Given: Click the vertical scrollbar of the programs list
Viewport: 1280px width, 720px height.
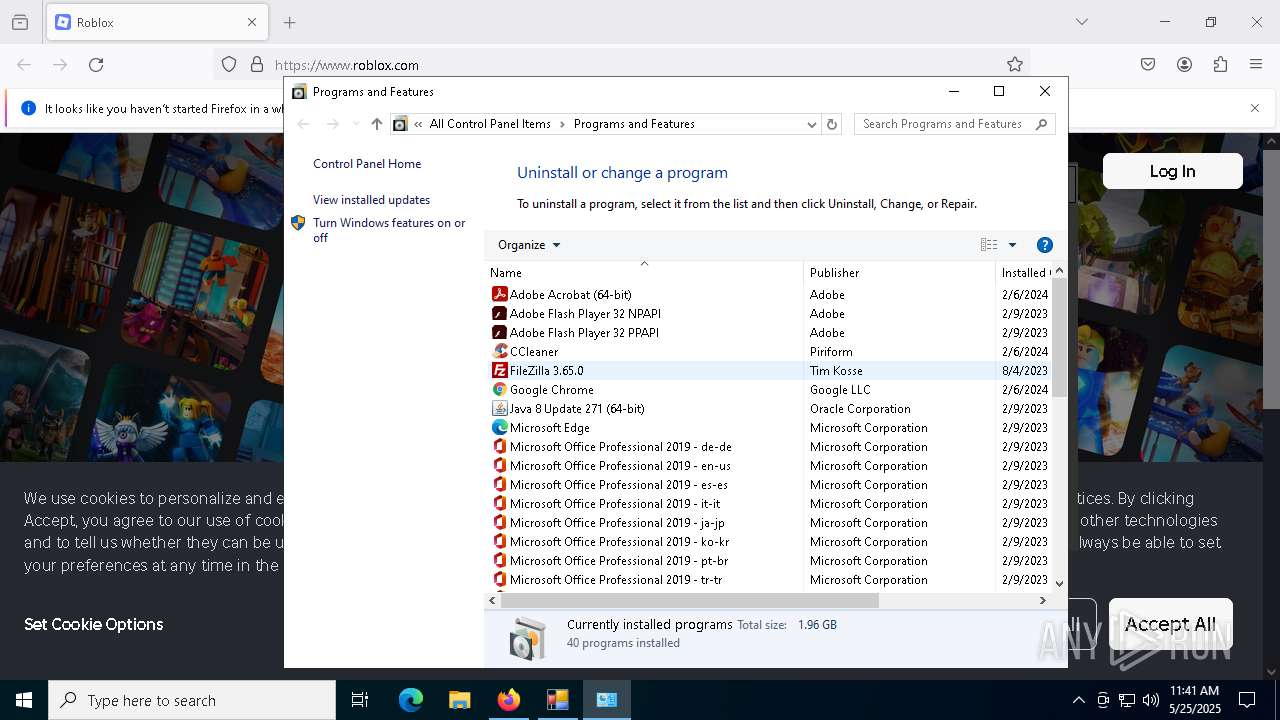Looking at the screenshot, I should [1059, 337].
